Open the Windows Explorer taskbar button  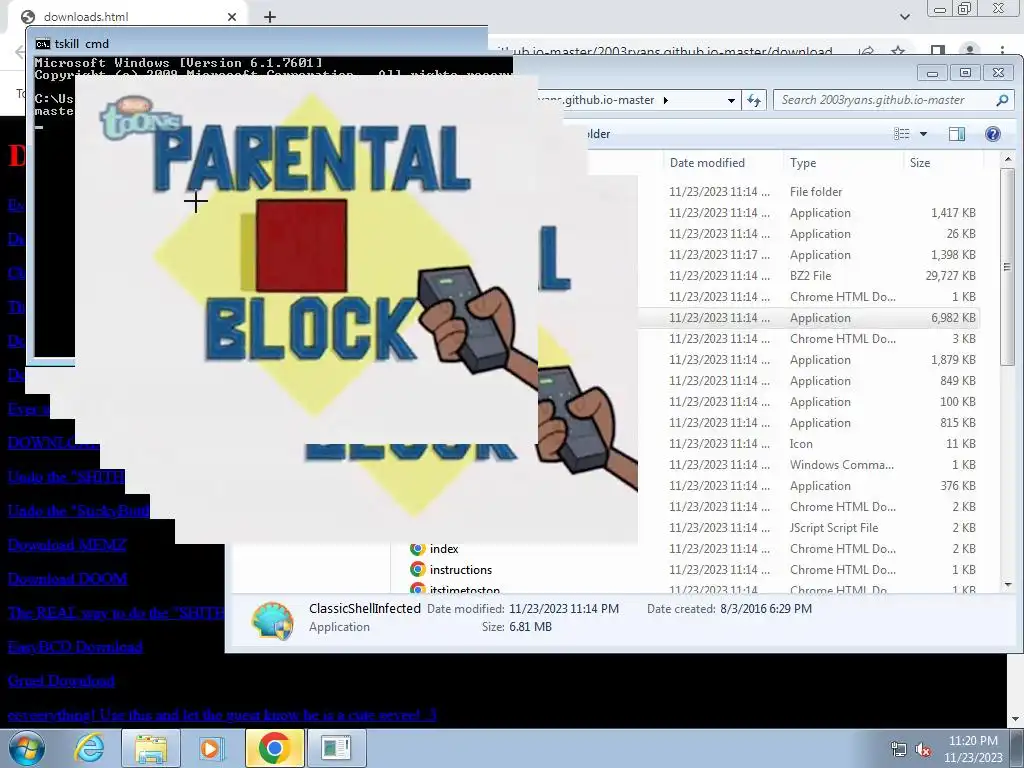(x=151, y=748)
